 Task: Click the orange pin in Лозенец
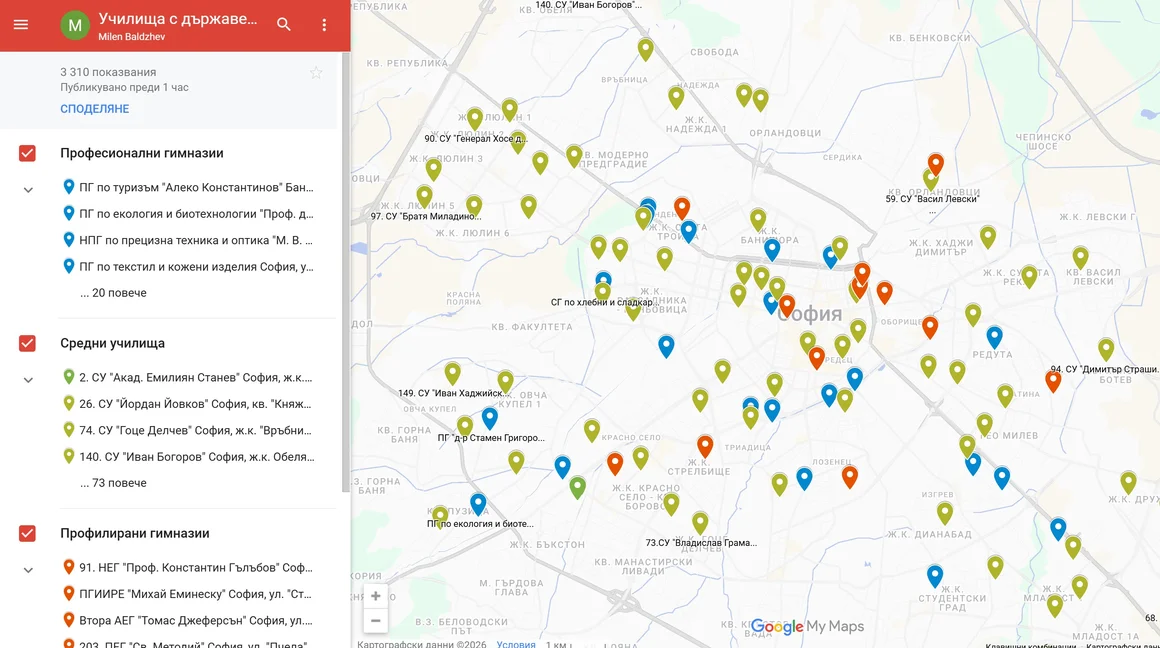click(850, 476)
